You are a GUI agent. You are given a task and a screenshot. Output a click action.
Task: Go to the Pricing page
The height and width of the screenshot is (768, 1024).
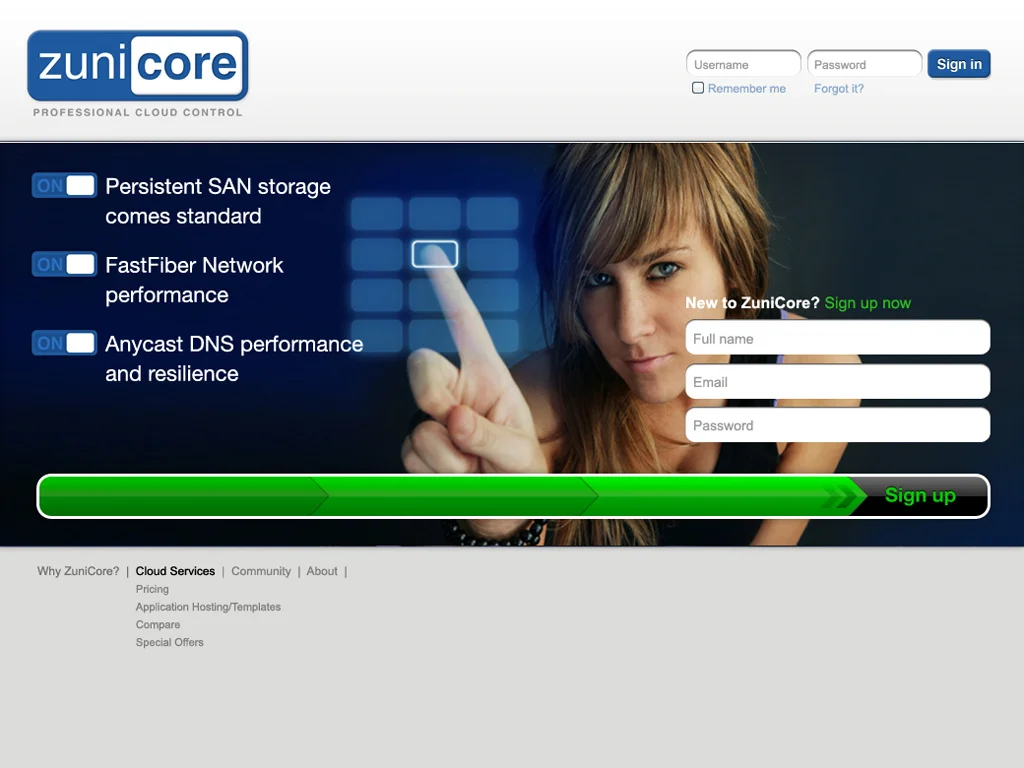point(152,589)
